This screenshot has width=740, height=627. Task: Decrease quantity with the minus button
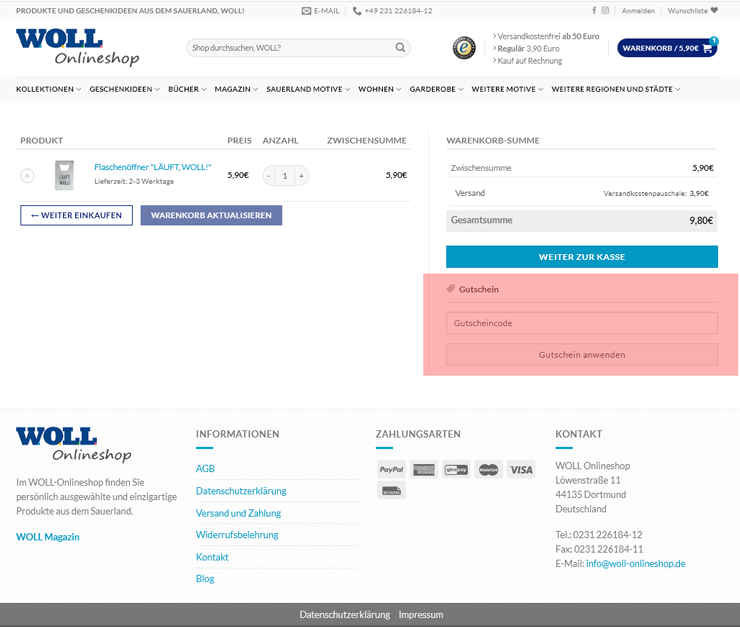269,176
